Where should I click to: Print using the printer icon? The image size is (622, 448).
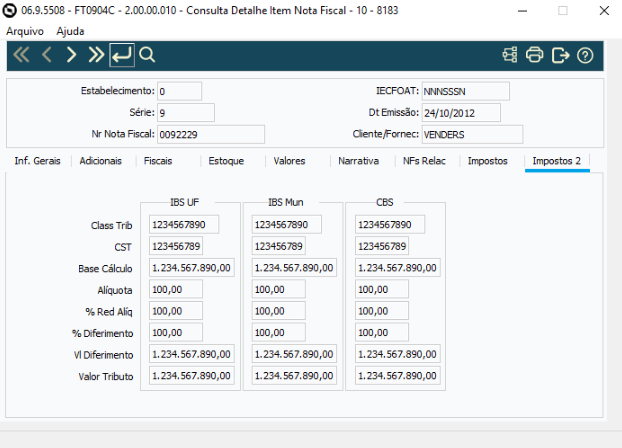534,55
